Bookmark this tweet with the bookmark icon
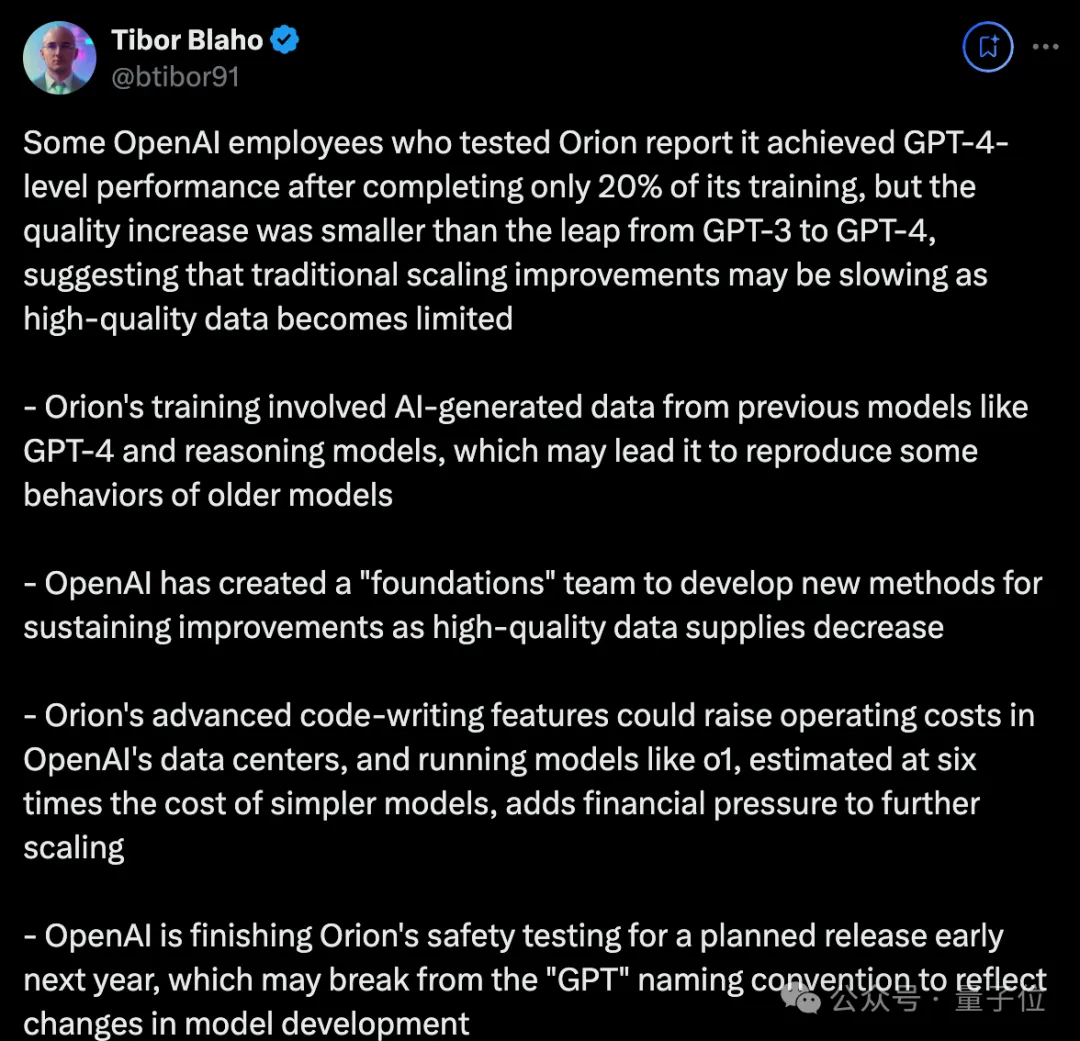The width and height of the screenshot is (1080, 1041). coord(988,47)
